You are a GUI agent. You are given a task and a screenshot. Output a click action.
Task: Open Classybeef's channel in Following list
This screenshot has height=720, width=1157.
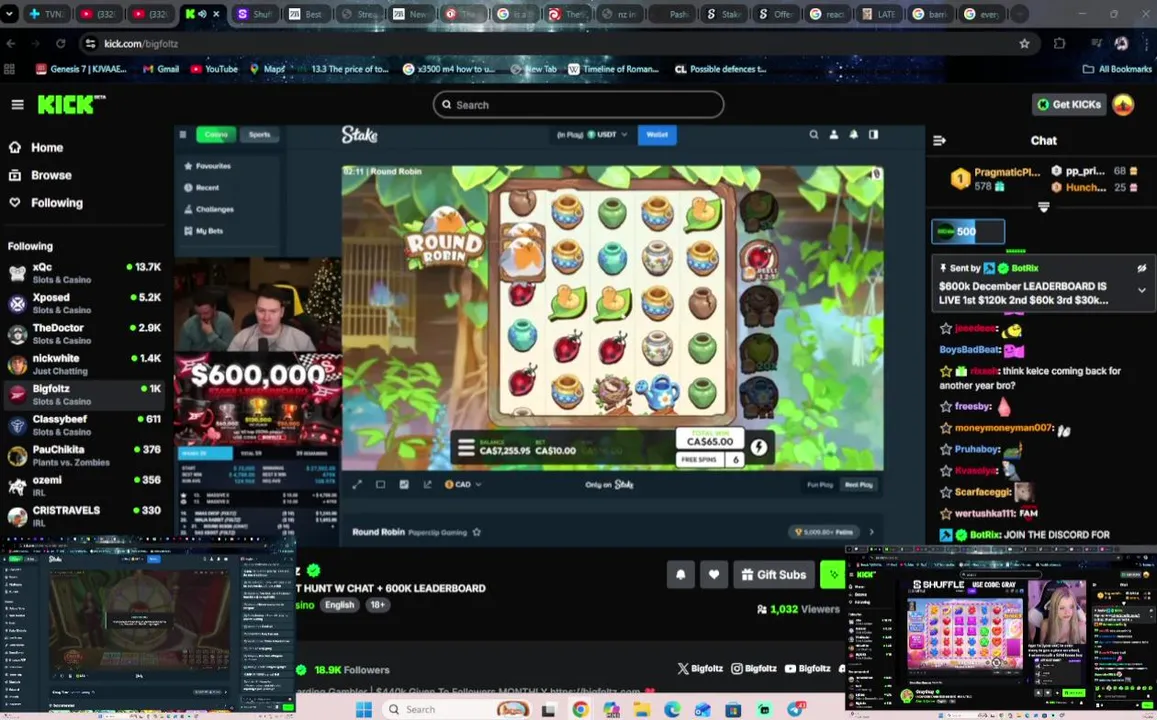pos(84,425)
